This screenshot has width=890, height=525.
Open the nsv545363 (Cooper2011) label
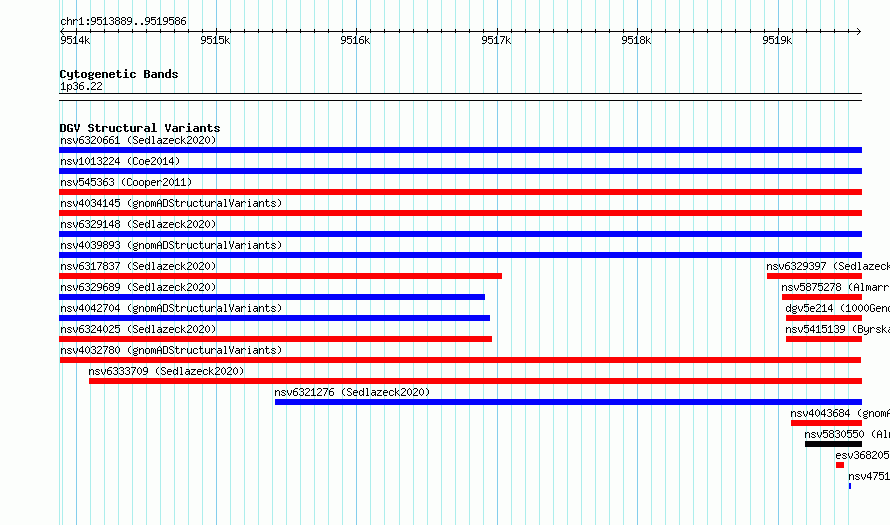point(126,182)
